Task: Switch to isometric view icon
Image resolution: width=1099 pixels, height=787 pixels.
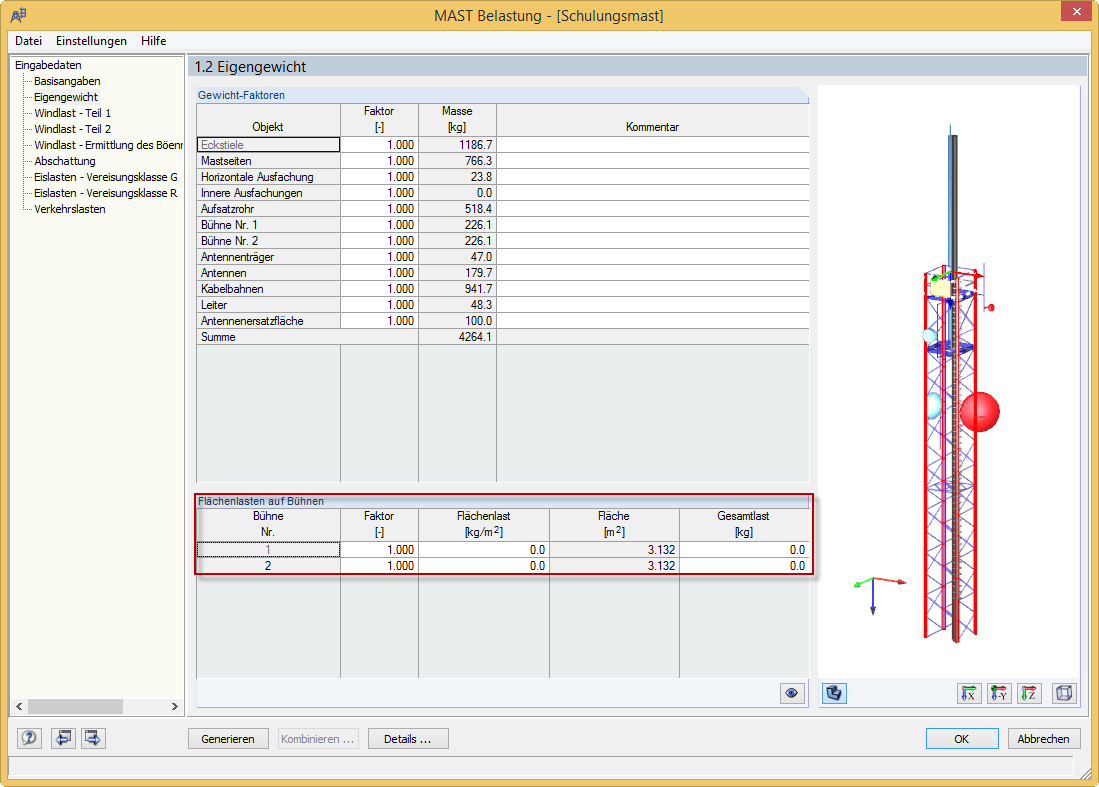Action: tap(1064, 693)
